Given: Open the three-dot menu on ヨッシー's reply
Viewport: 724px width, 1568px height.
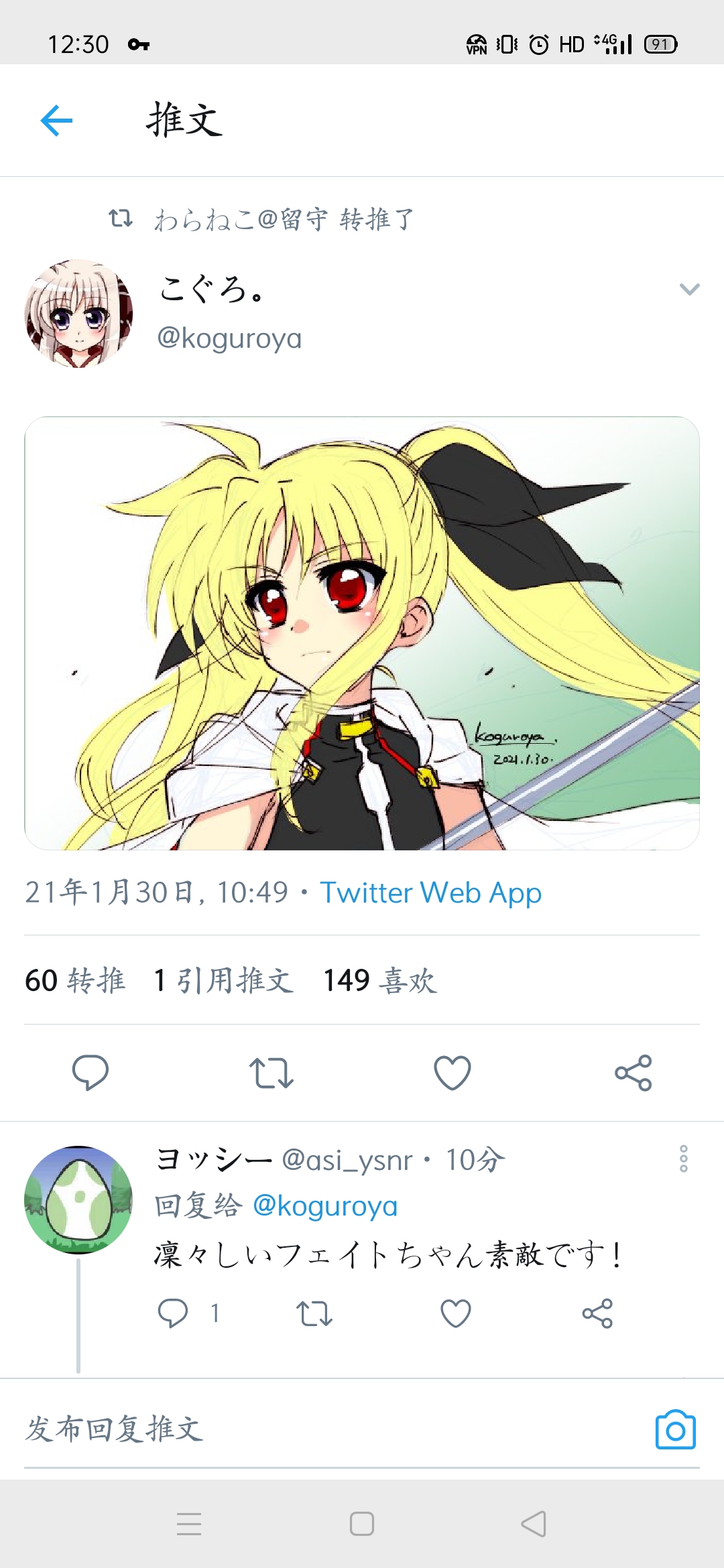Looking at the screenshot, I should coord(684,1159).
